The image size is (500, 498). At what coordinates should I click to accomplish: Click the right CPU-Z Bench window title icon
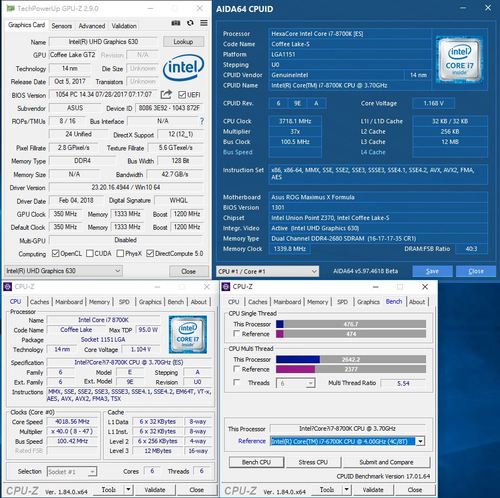point(226,287)
